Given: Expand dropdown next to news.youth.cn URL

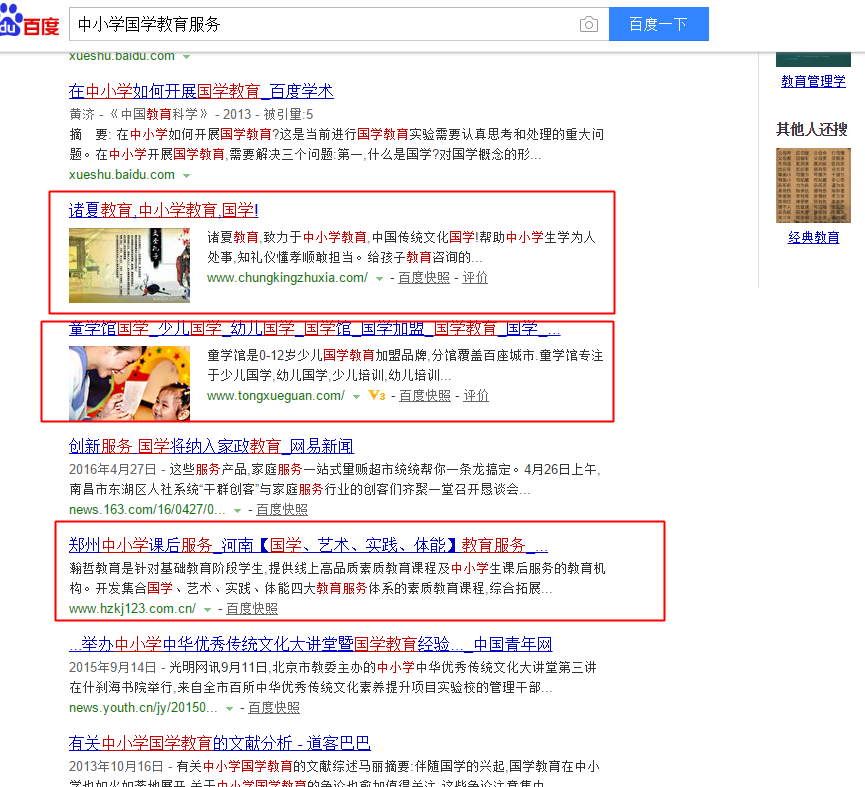Looking at the screenshot, I should tap(229, 709).
